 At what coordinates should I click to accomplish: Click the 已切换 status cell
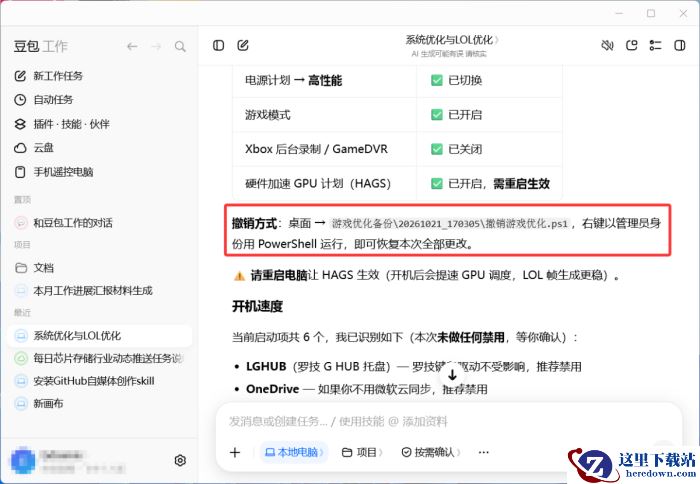489,80
